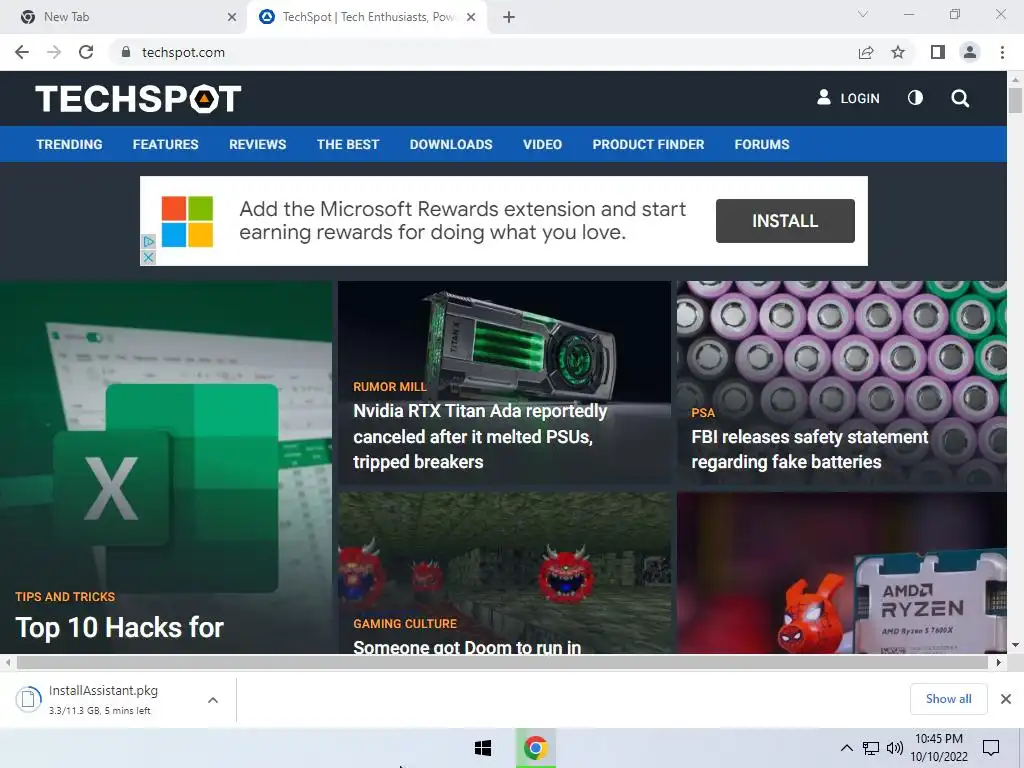Open the network tray icon
This screenshot has width=1024, height=768.
tap(871, 748)
